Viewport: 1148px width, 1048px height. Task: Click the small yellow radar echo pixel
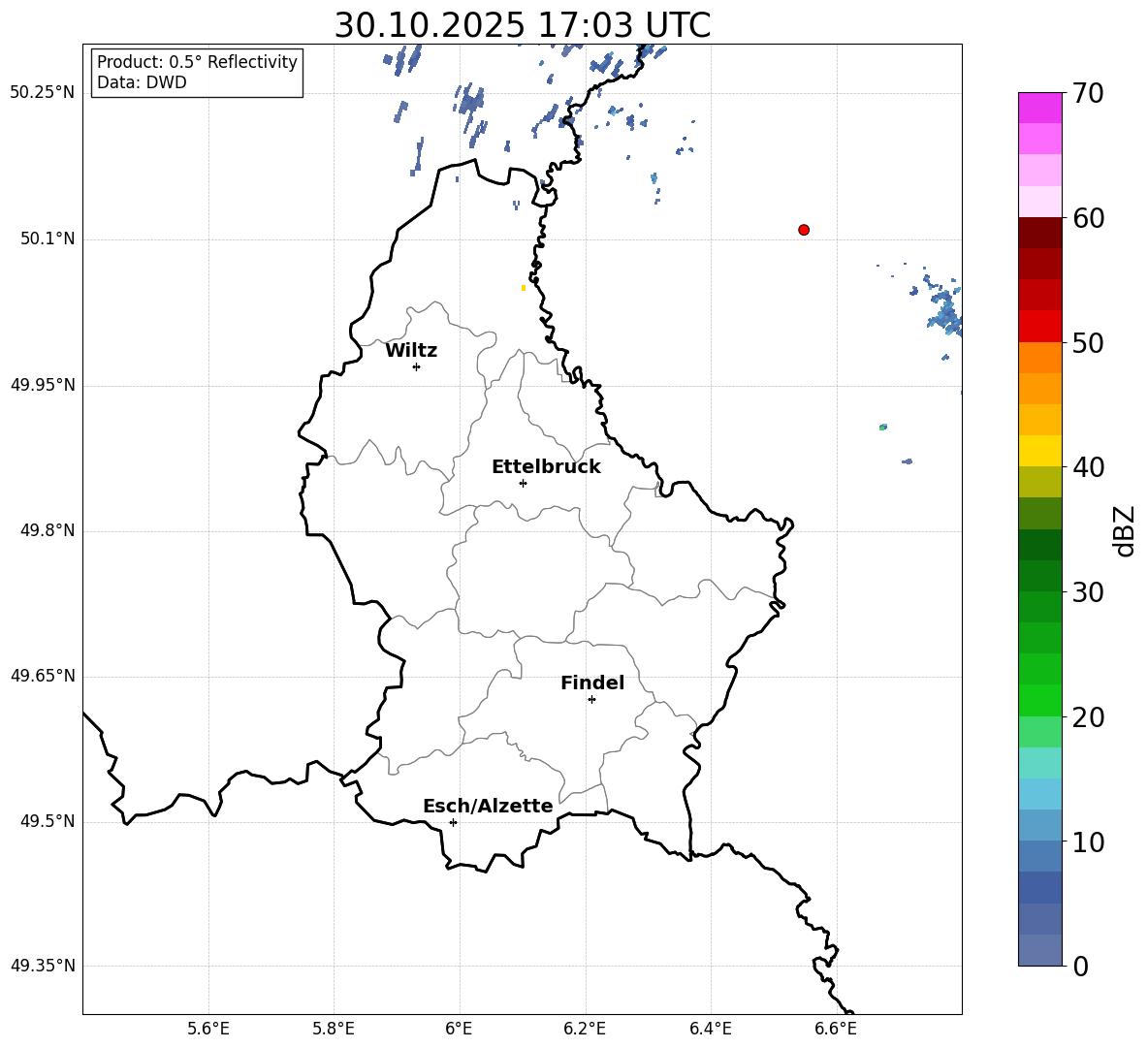524,288
